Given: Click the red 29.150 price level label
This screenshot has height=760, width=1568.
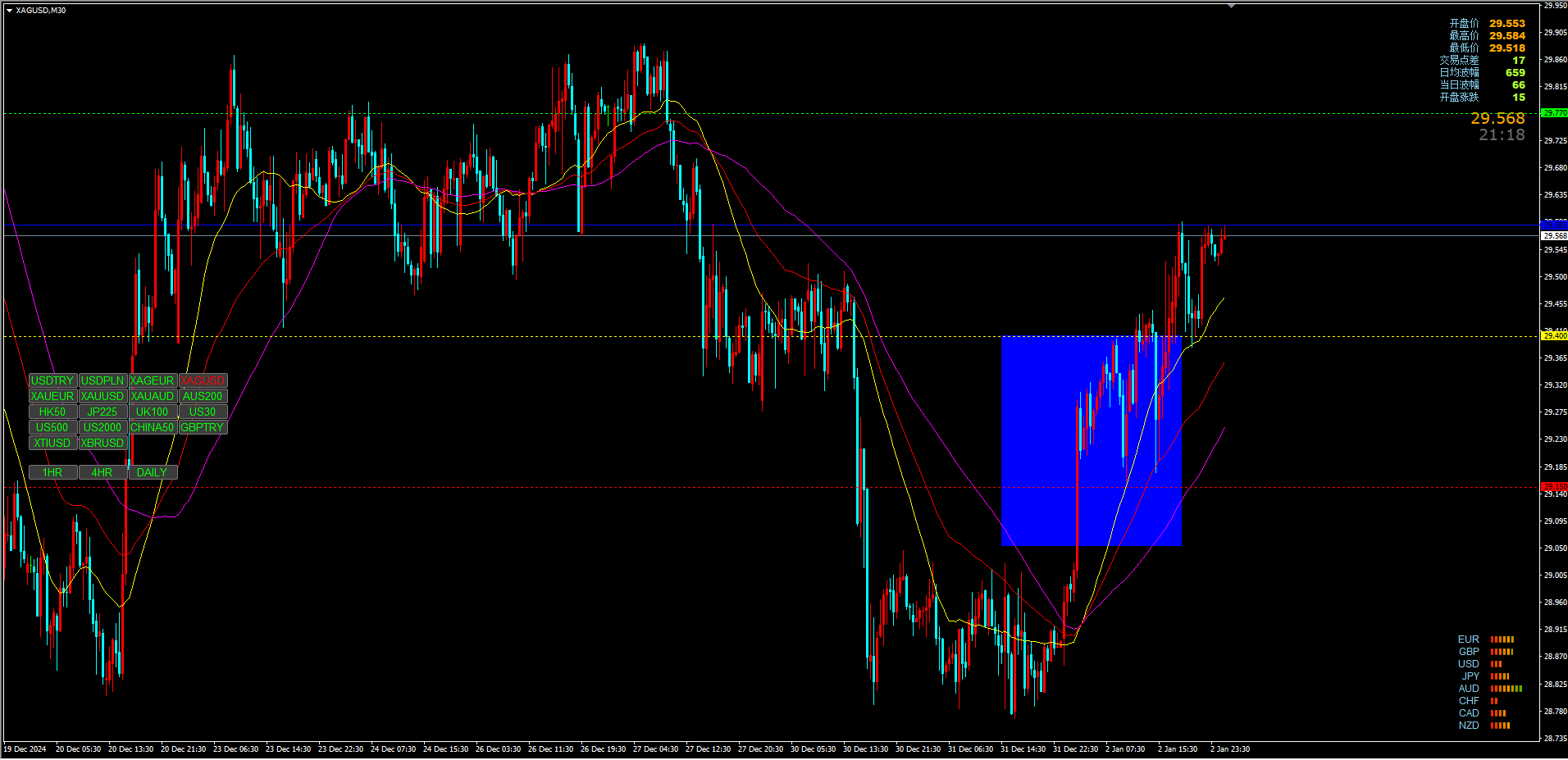Looking at the screenshot, I should pos(1554,487).
